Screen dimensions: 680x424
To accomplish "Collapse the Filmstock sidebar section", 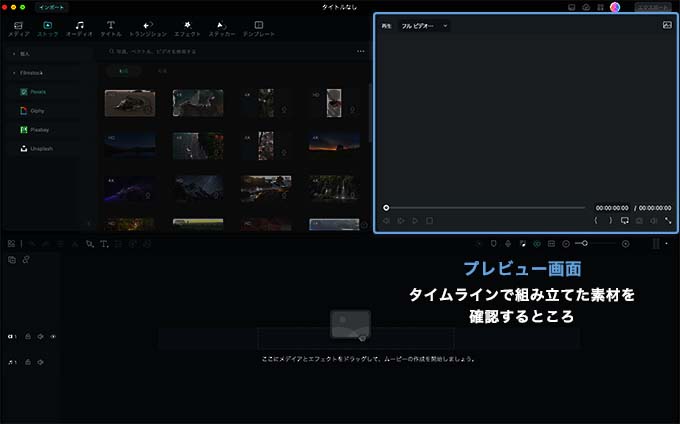I will click(x=14, y=73).
